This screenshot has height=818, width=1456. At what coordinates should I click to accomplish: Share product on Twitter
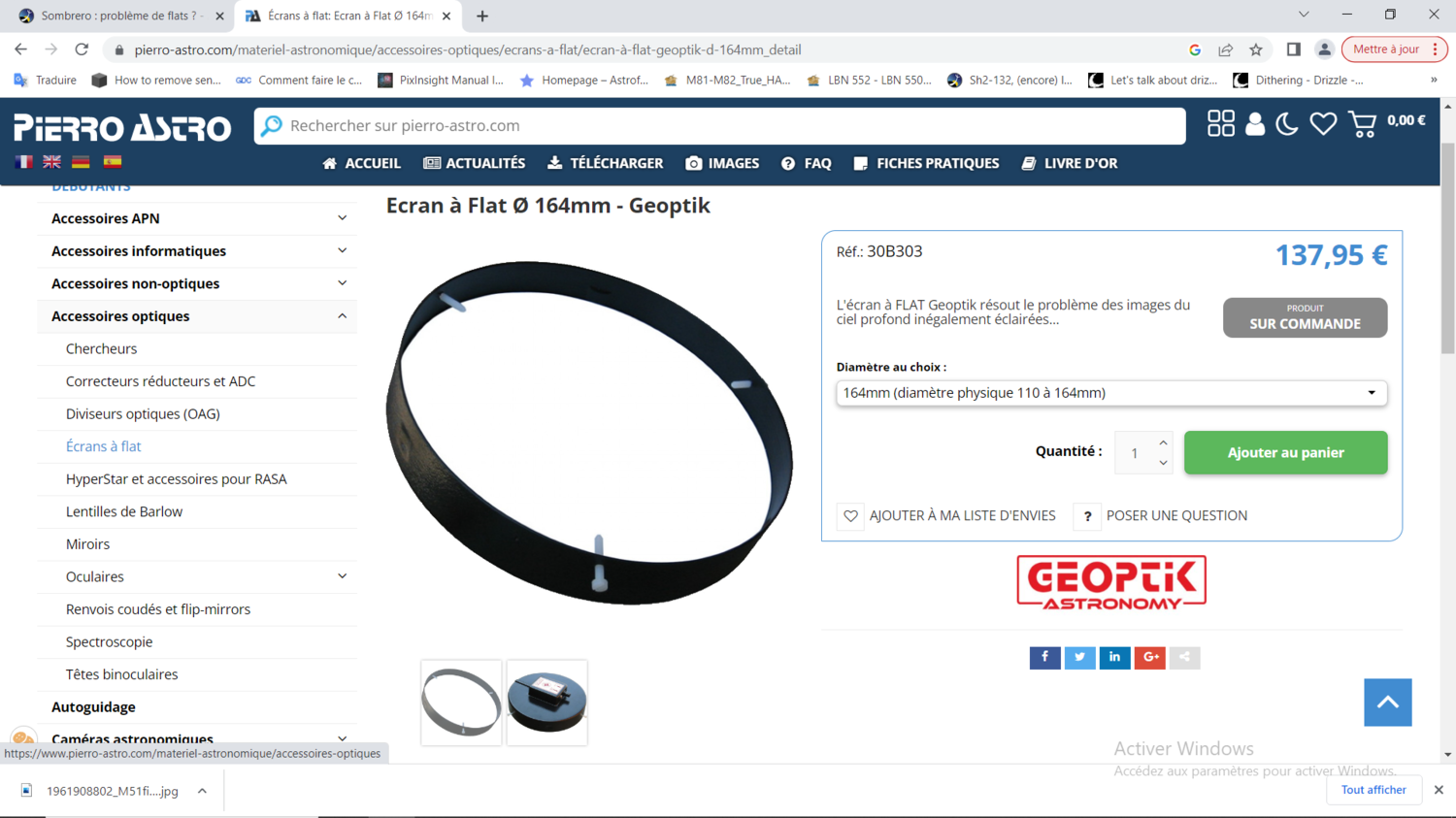click(1079, 657)
